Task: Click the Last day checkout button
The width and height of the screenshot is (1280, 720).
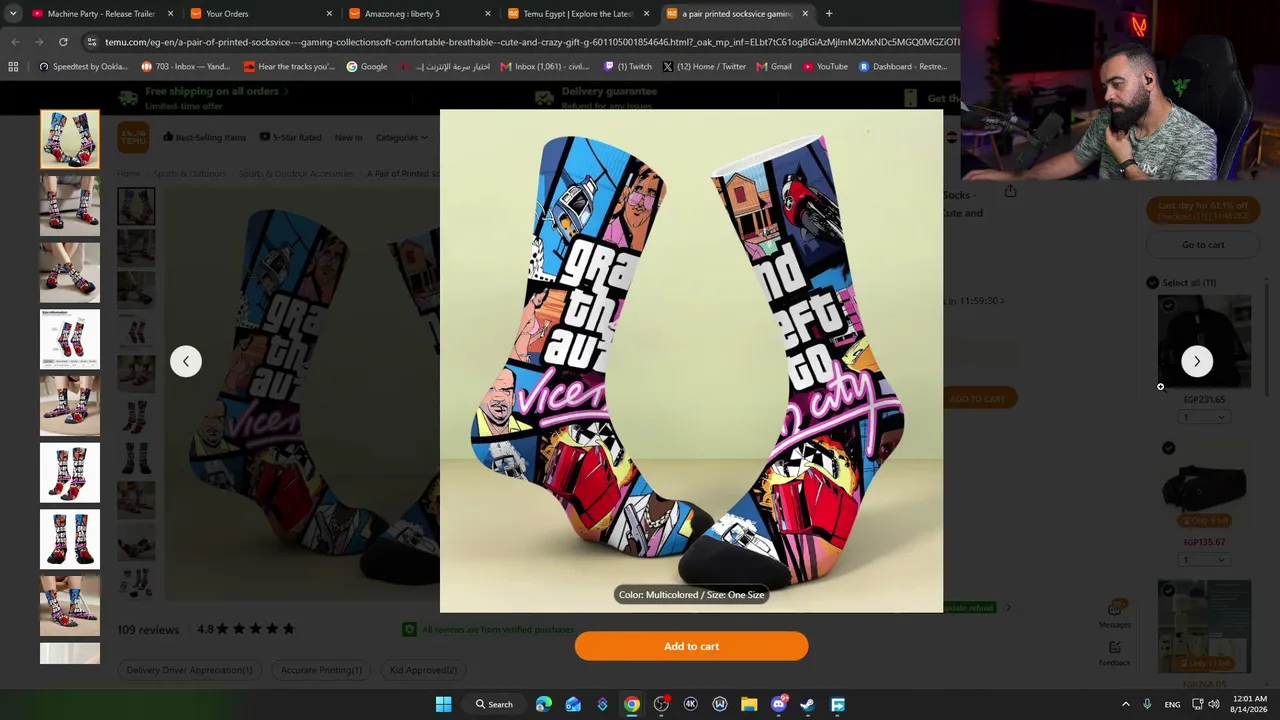Action: click(x=1203, y=211)
